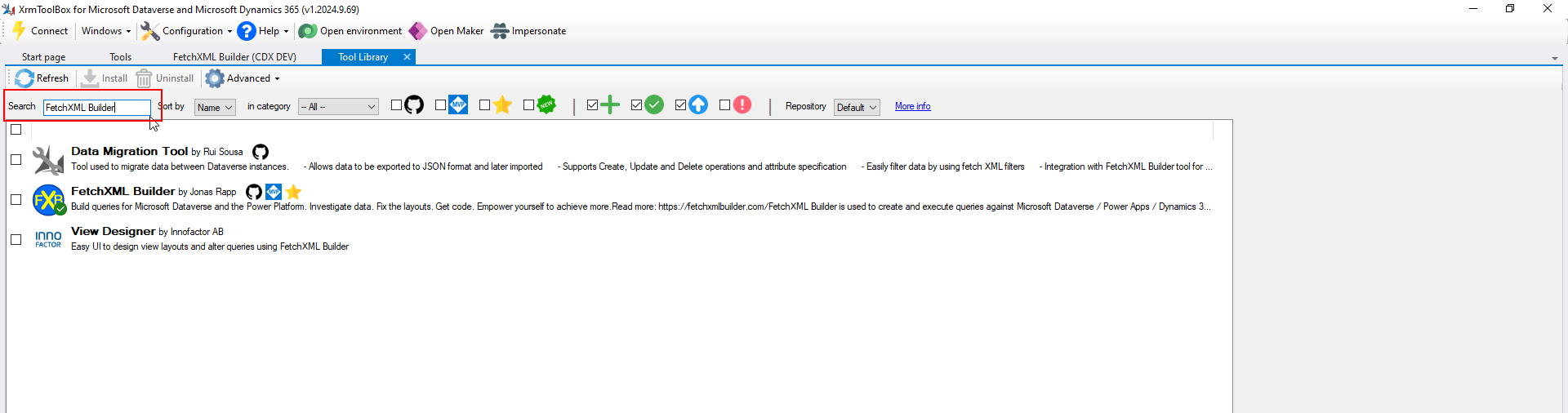This screenshot has width=1568, height=413.
Task: Click the Open environment label
Action: (361, 31)
